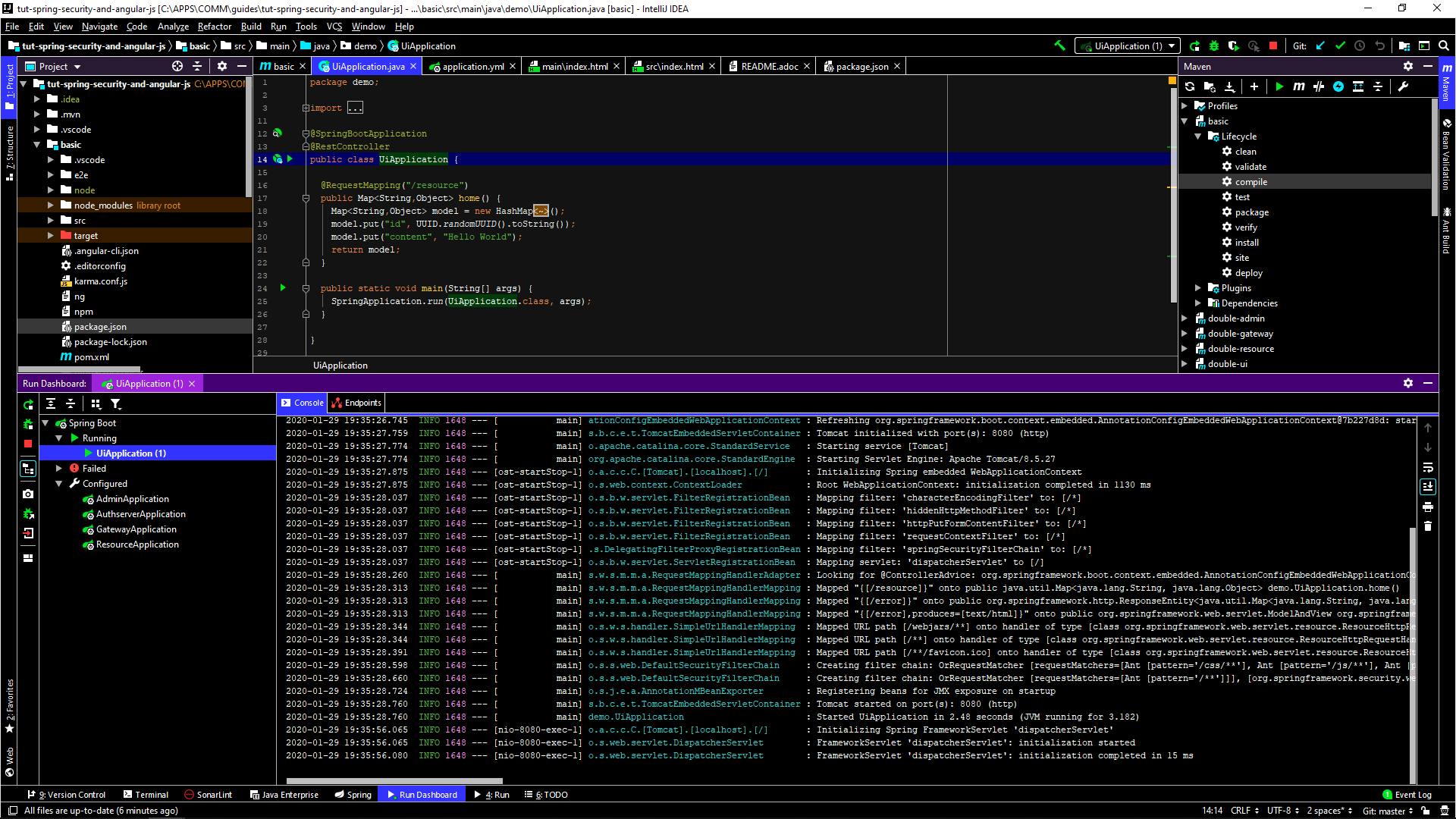
Task: Open the UiApplication run configuration dropdown
Action: tap(1172, 45)
